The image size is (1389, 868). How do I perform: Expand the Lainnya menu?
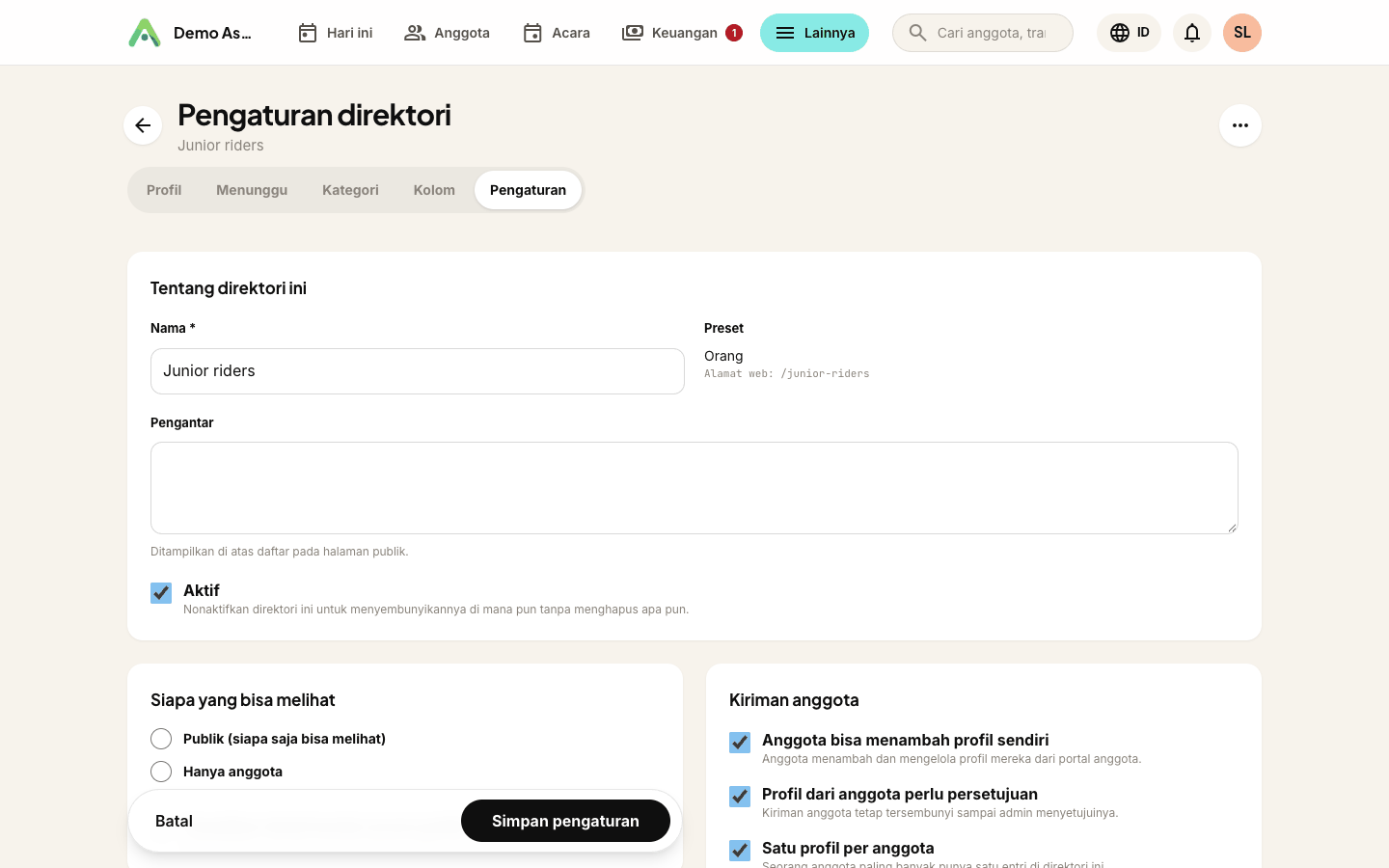click(x=814, y=33)
